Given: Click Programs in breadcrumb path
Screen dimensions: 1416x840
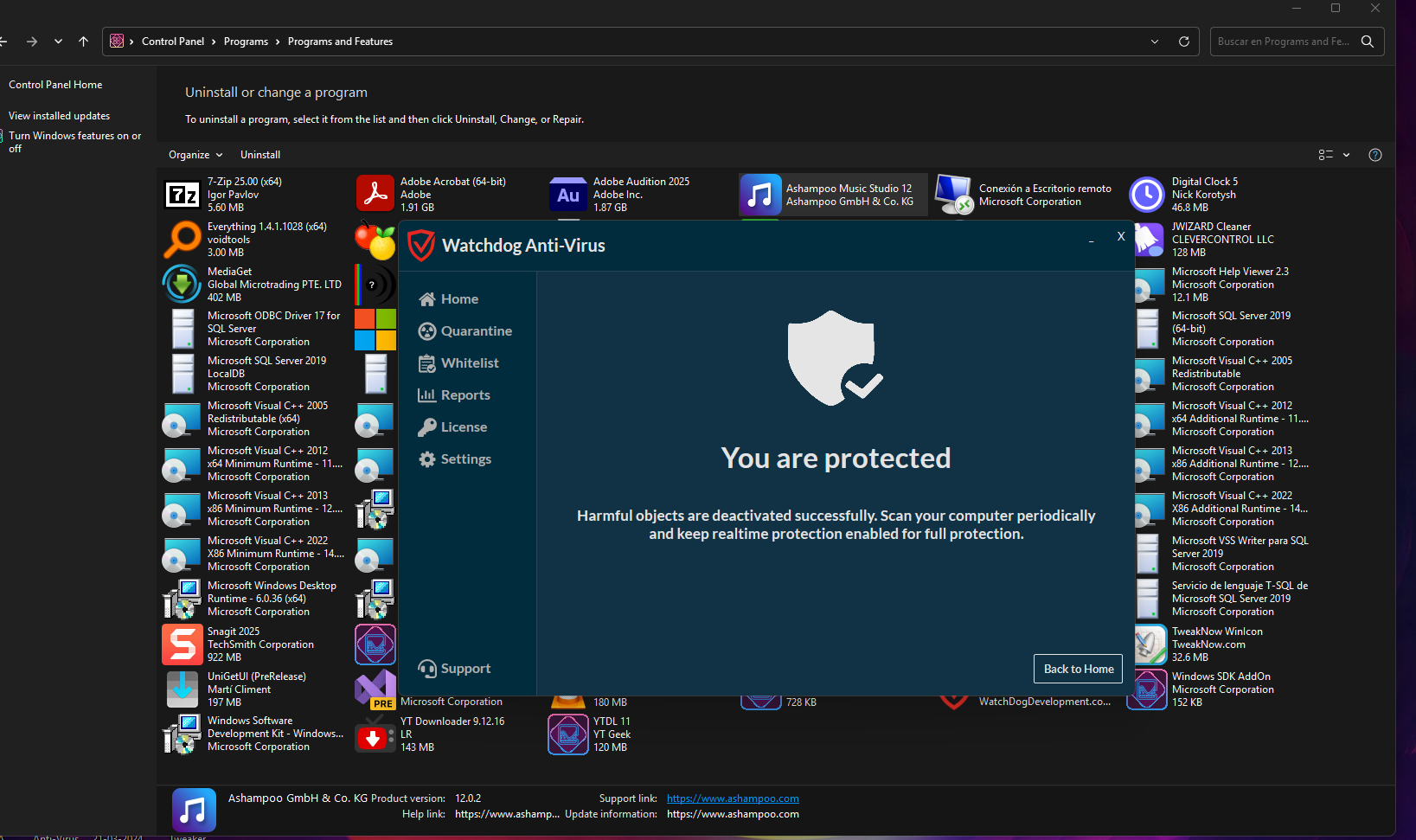Looking at the screenshot, I should 246,42.
